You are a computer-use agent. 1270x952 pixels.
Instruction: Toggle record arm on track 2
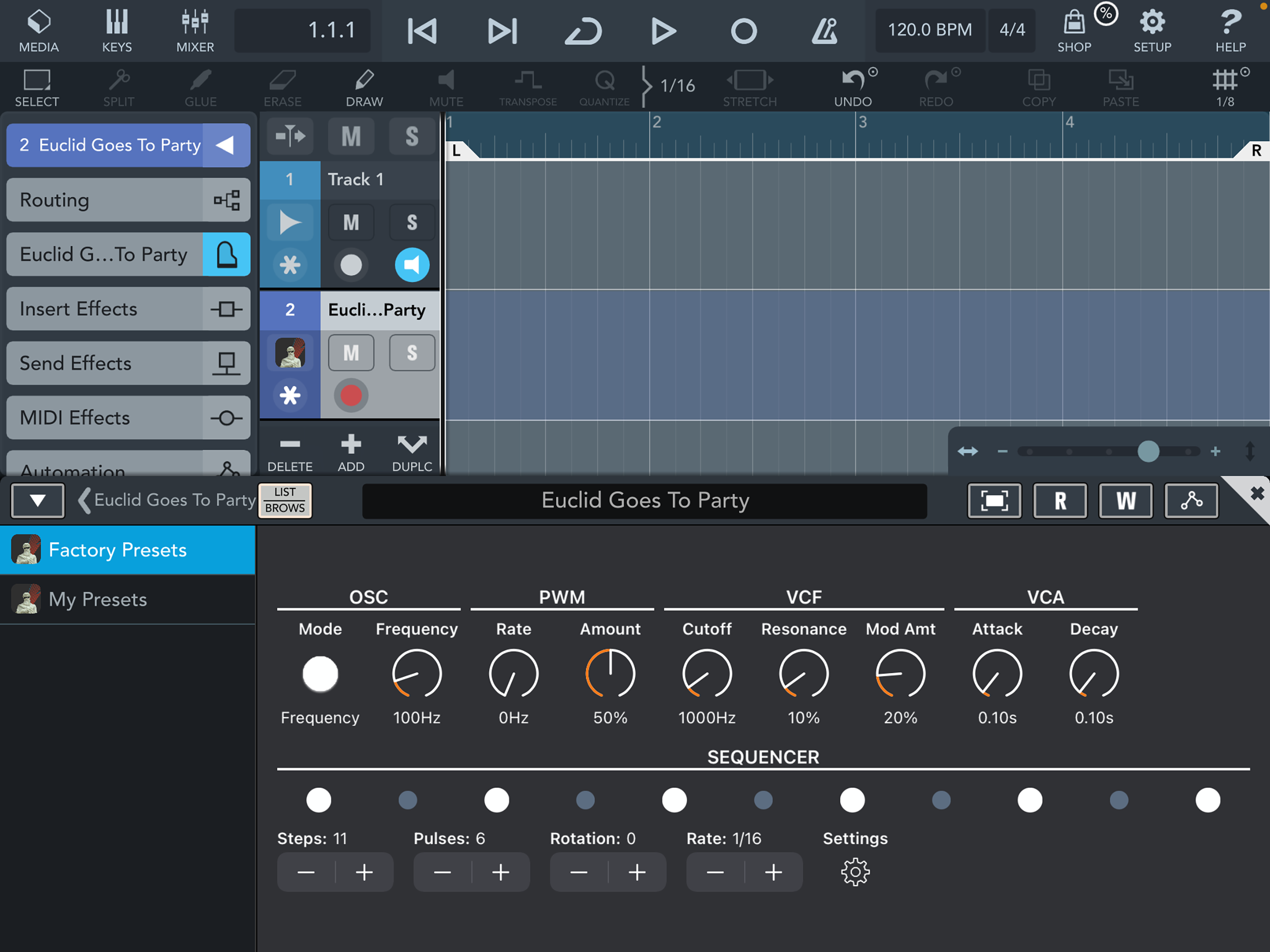[351, 395]
